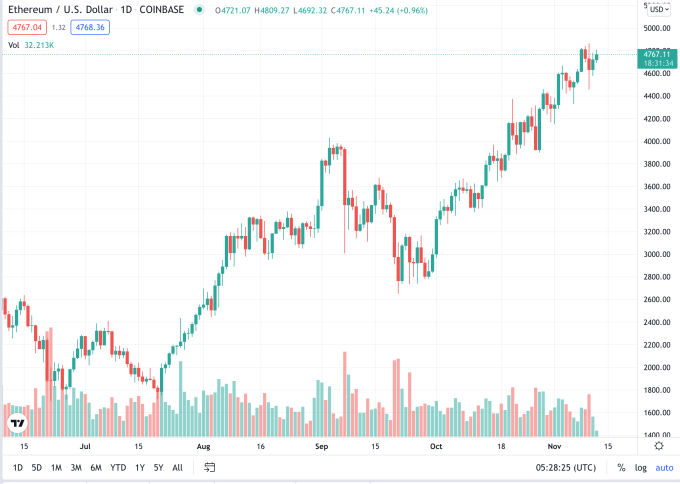Select the 5D time range
The image size is (680, 484).
(37, 467)
